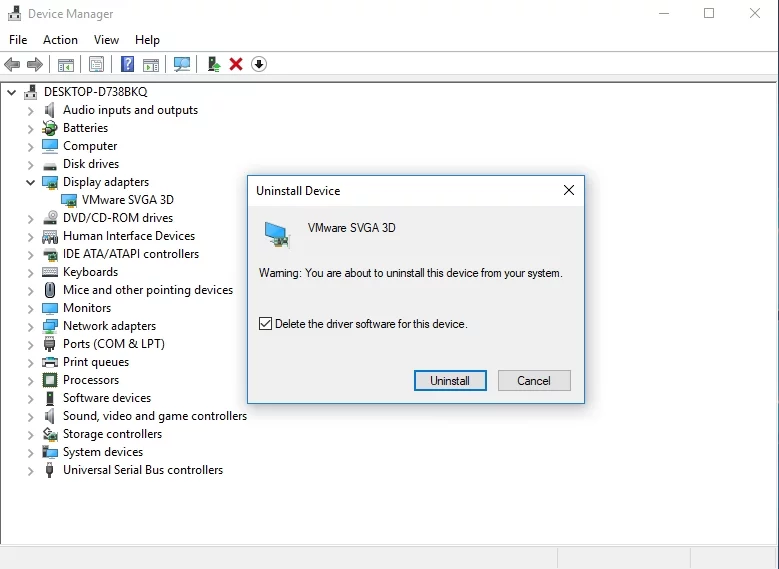Select IDE ATA/ATAPI controllers label
The height and width of the screenshot is (569, 779).
click(x=131, y=254)
